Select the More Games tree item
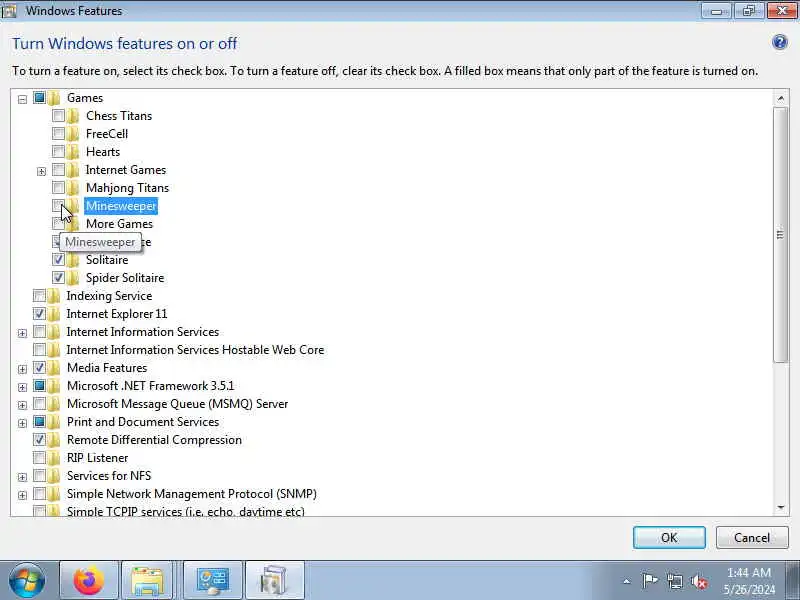The image size is (800, 600). pyautogui.click(x=119, y=224)
